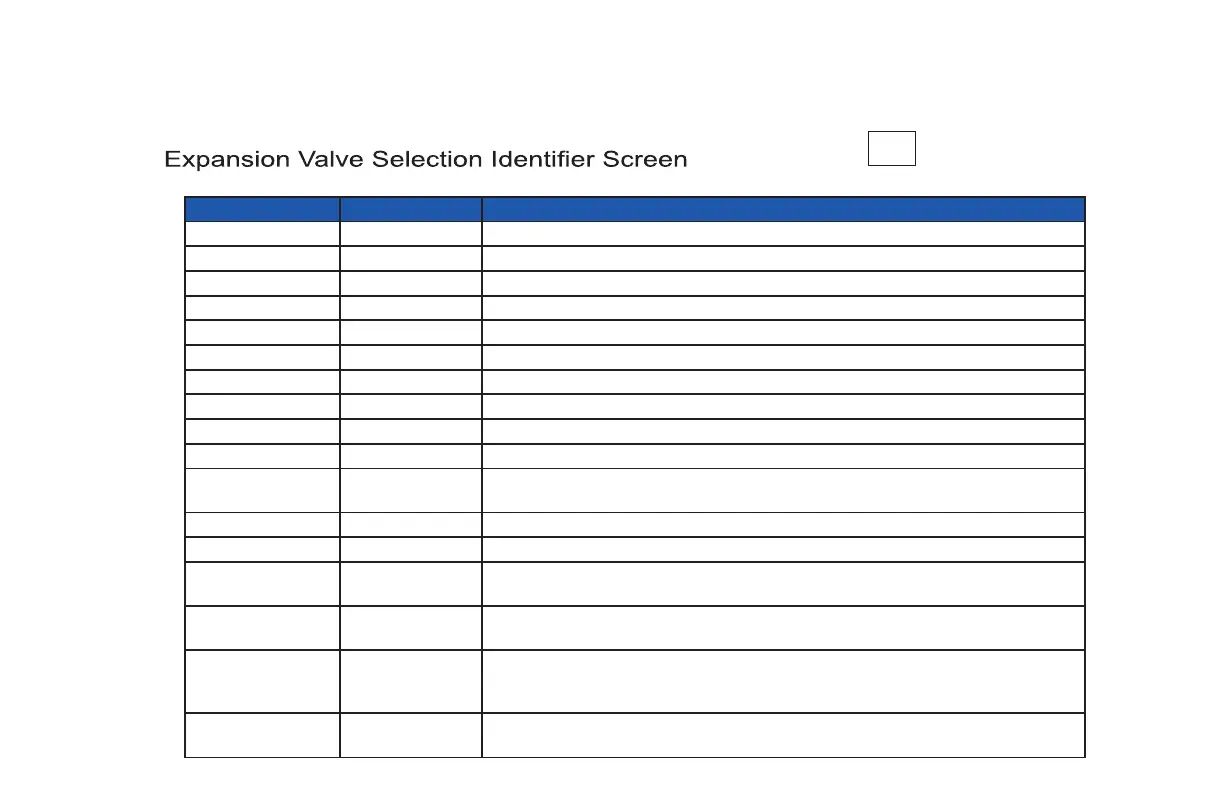Click the second-column cell in the last table row
This screenshot has height=792, width=1224.
tap(410, 735)
